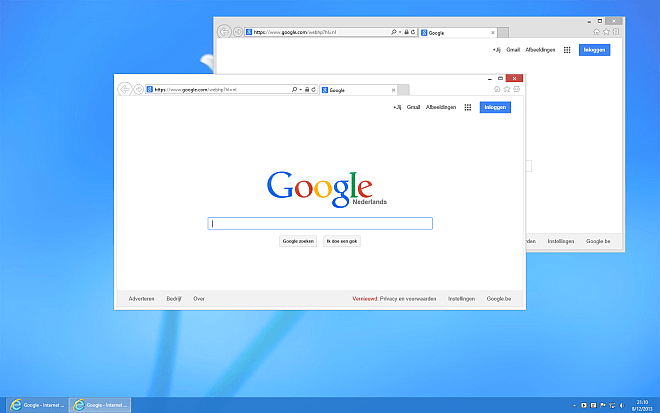
Task: Focus the Google search input field
Action: click(x=320, y=224)
